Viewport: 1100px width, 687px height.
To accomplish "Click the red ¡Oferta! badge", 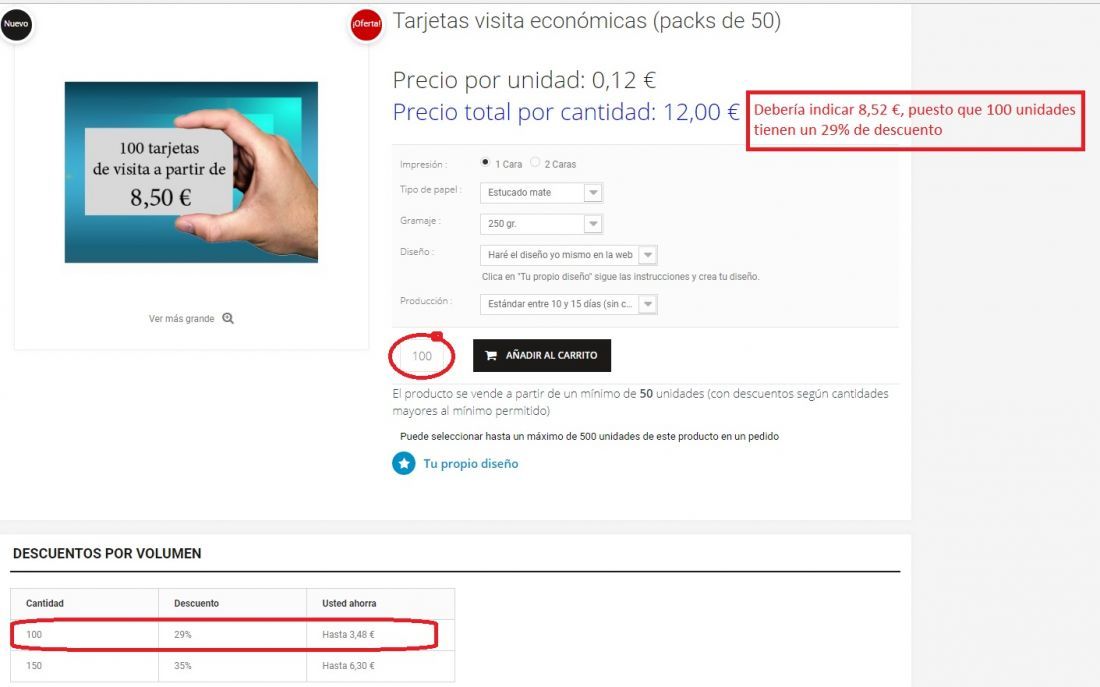I will coord(366,25).
